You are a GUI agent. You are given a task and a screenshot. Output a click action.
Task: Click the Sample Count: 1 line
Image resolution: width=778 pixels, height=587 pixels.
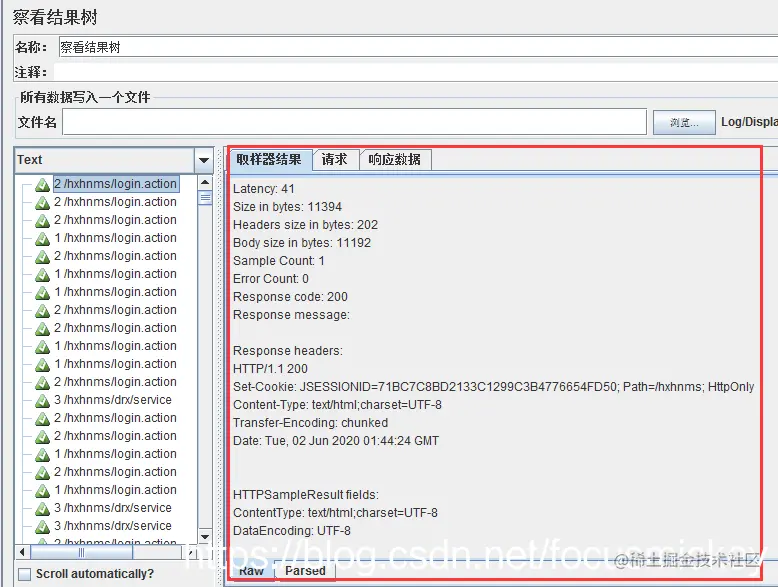tap(278, 261)
